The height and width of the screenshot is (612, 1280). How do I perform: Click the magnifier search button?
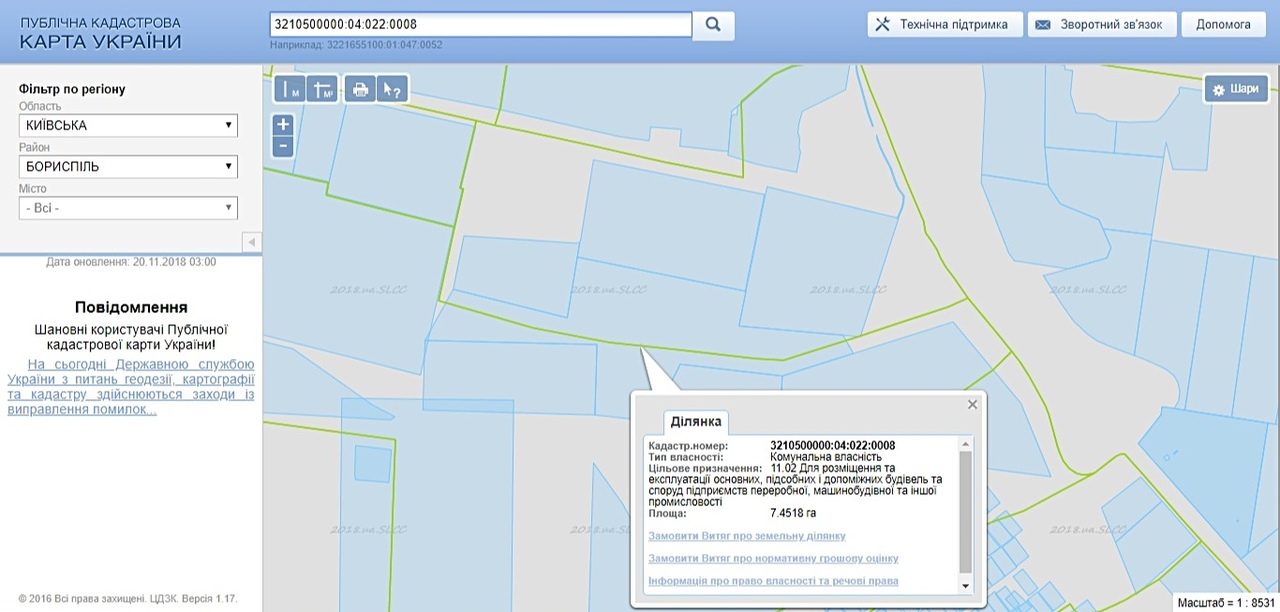click(x=714, y=25)
